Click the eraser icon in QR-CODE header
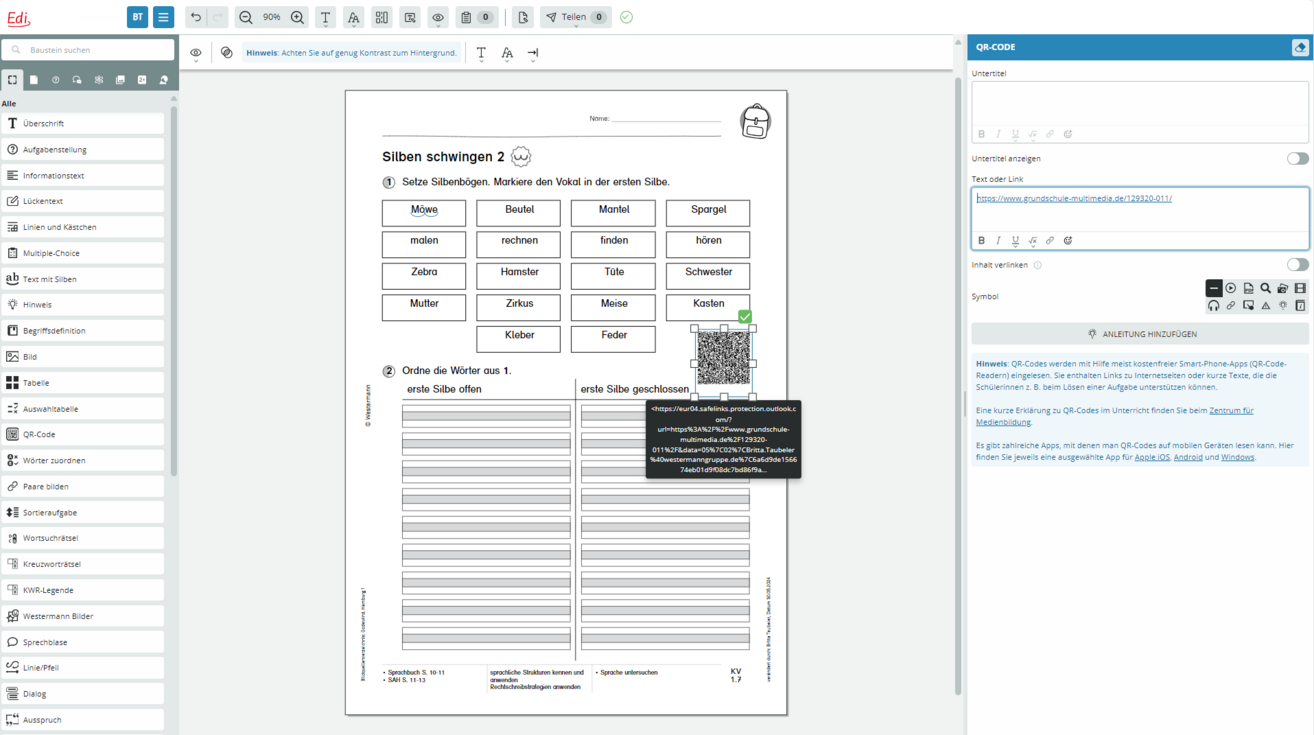The width and height of the screenshot is (1314, 735). pos(1300,47)
